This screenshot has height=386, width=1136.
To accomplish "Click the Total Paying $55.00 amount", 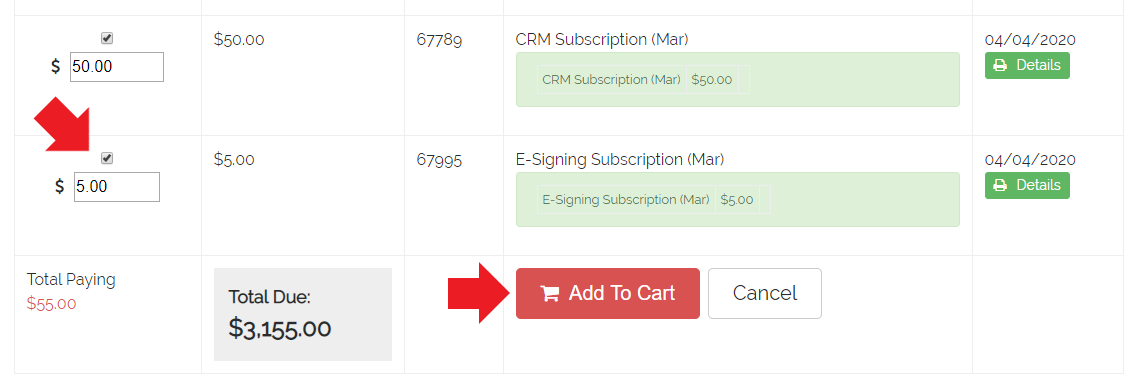I will 51,303.
